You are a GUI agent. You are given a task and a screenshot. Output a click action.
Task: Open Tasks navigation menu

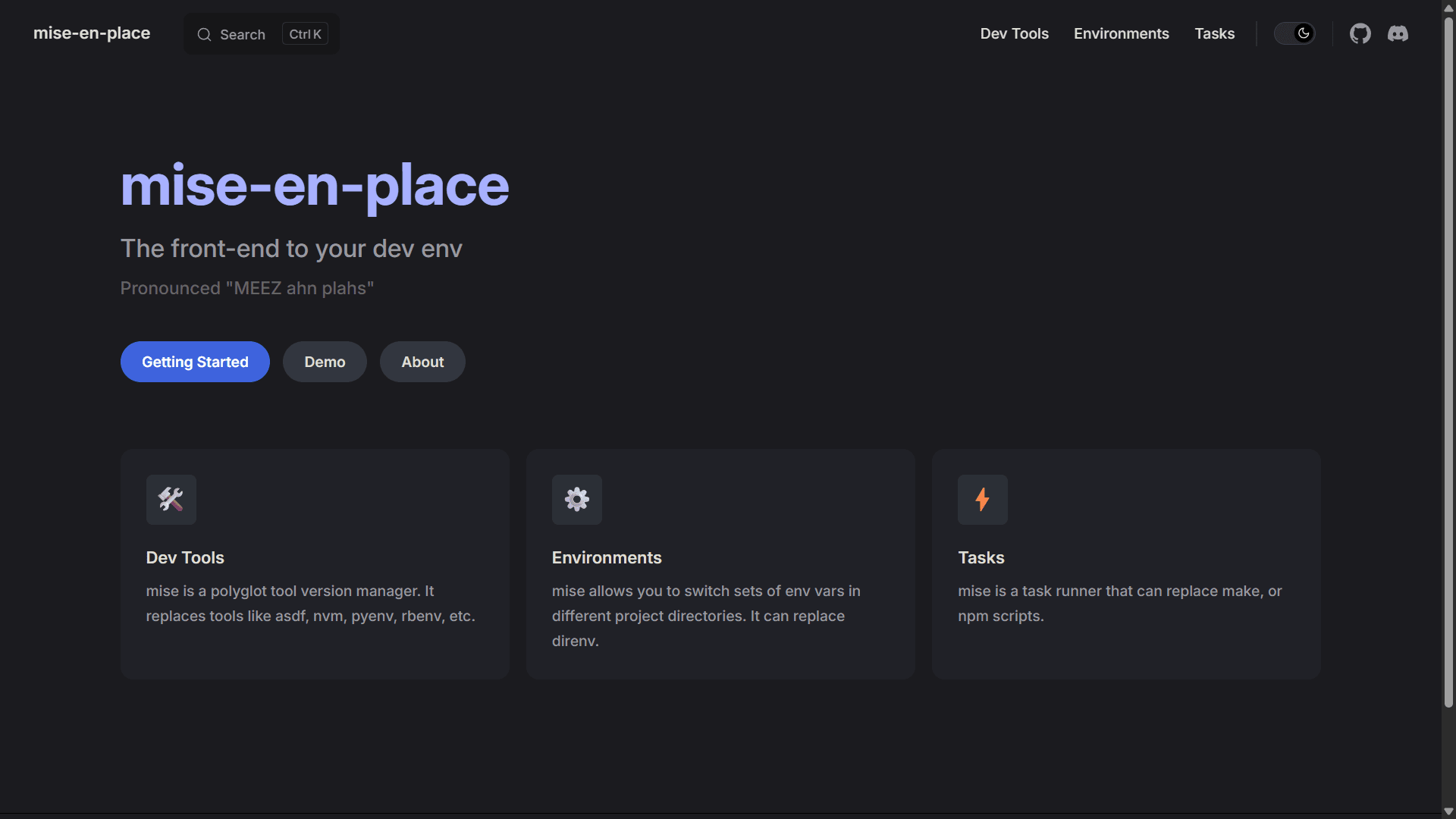click(x=1214, y=33)
